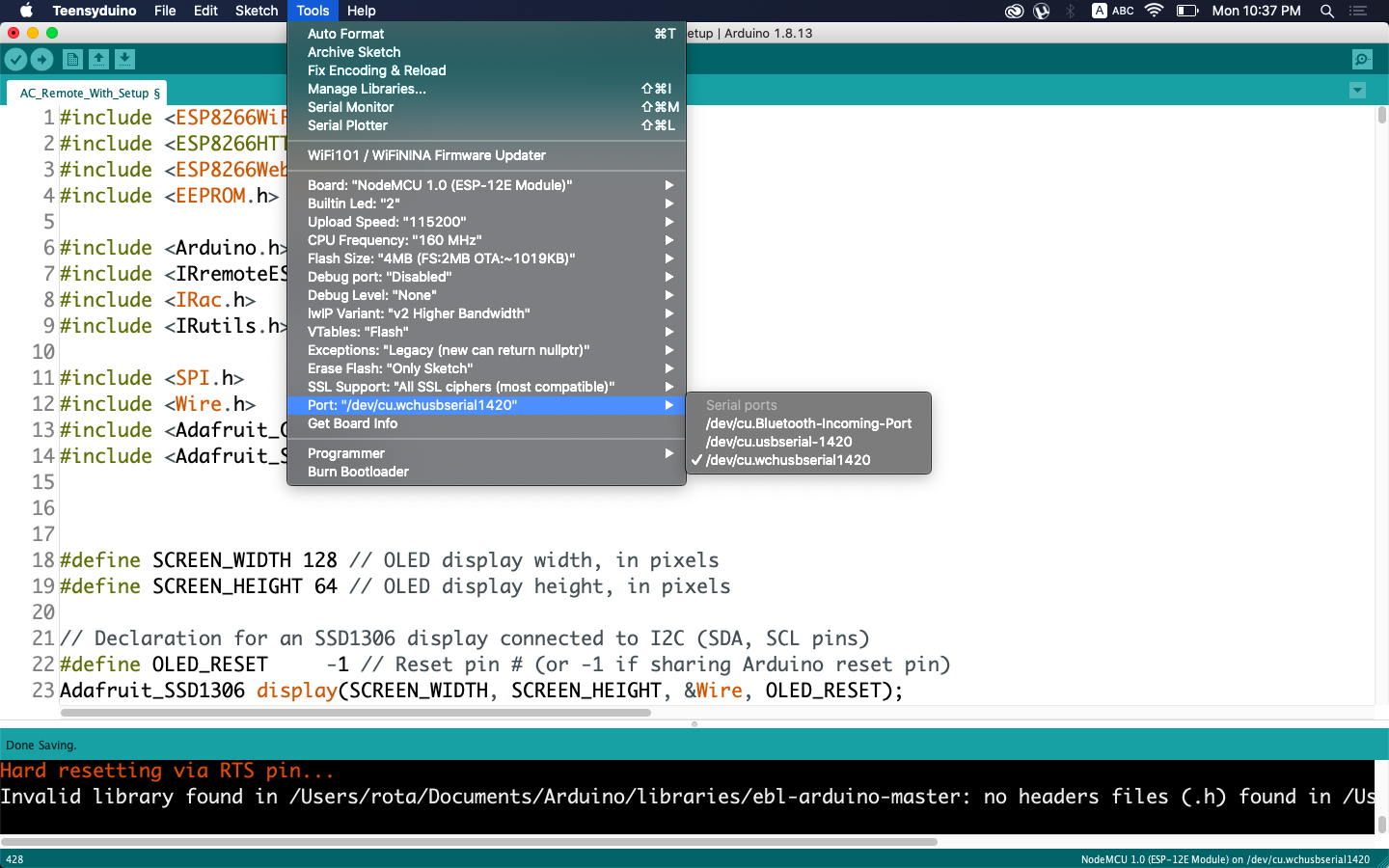This screenshot has width=1389, height=868.
Task: Save sketch with the down-arrow icon
Action: [x=124, y=60]
